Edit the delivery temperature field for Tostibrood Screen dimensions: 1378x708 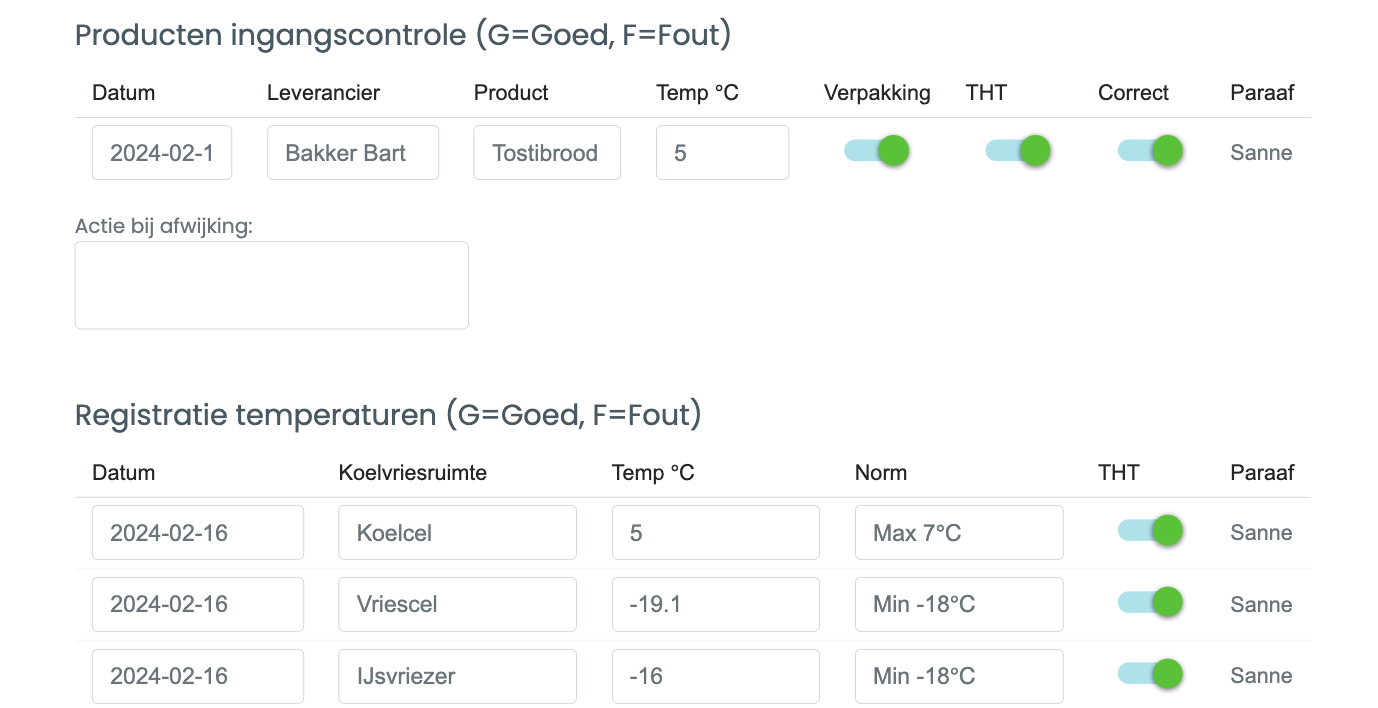click(x=722, y=153)
